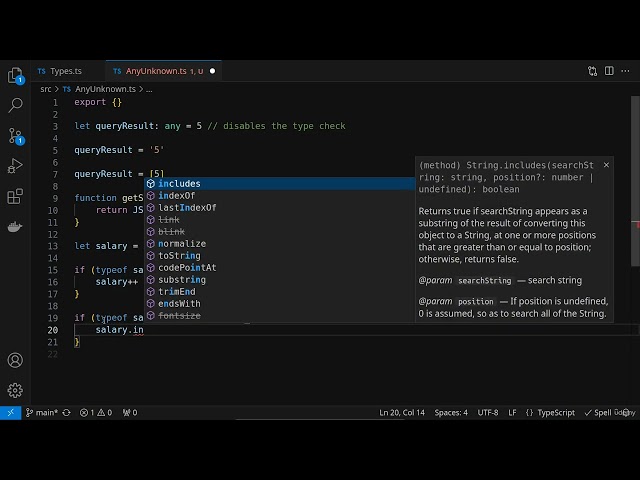Open the Explorer view in activity bar
The image size is (640, 480).
[x=15, y=75]
